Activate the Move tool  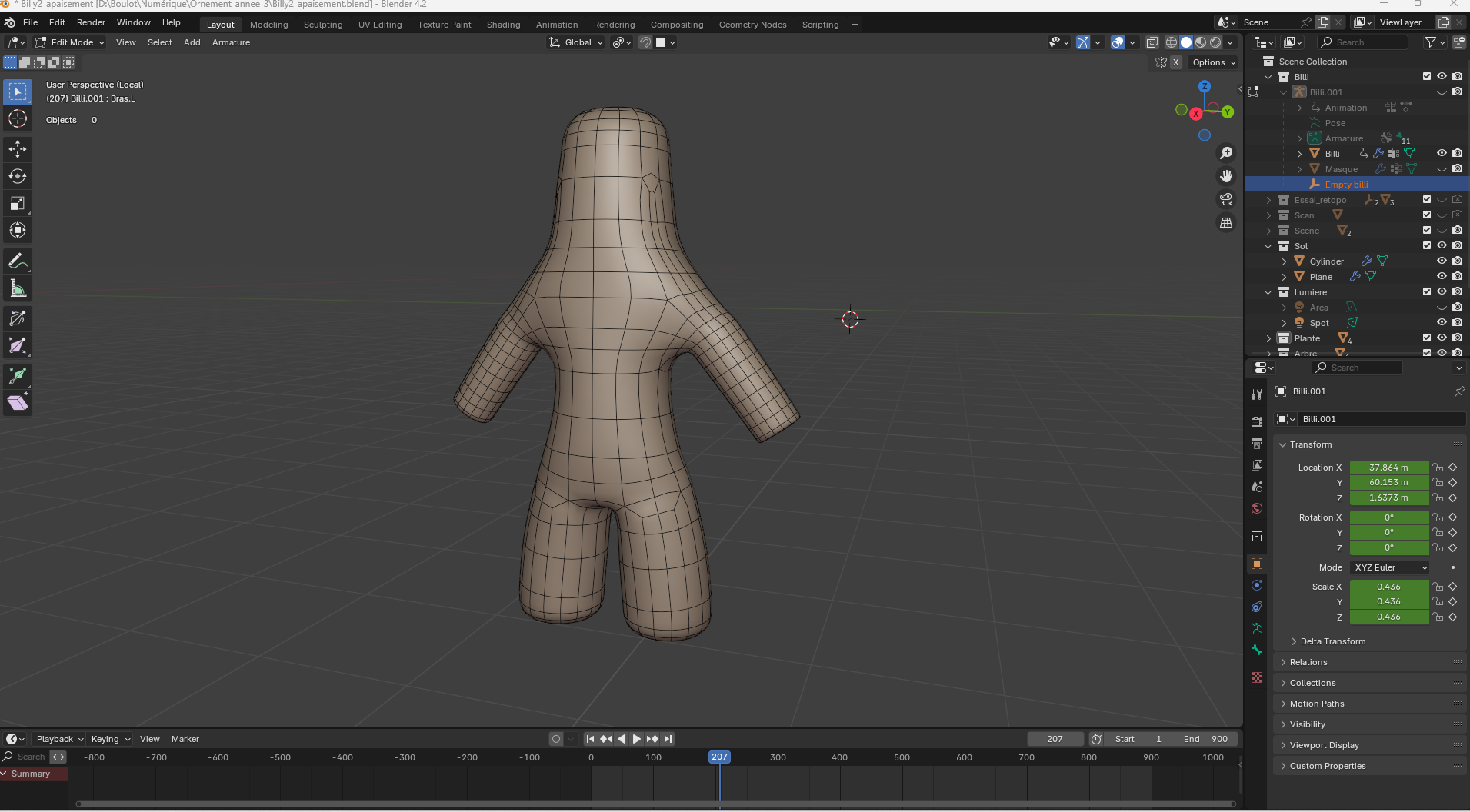click(x=17, y=148)
